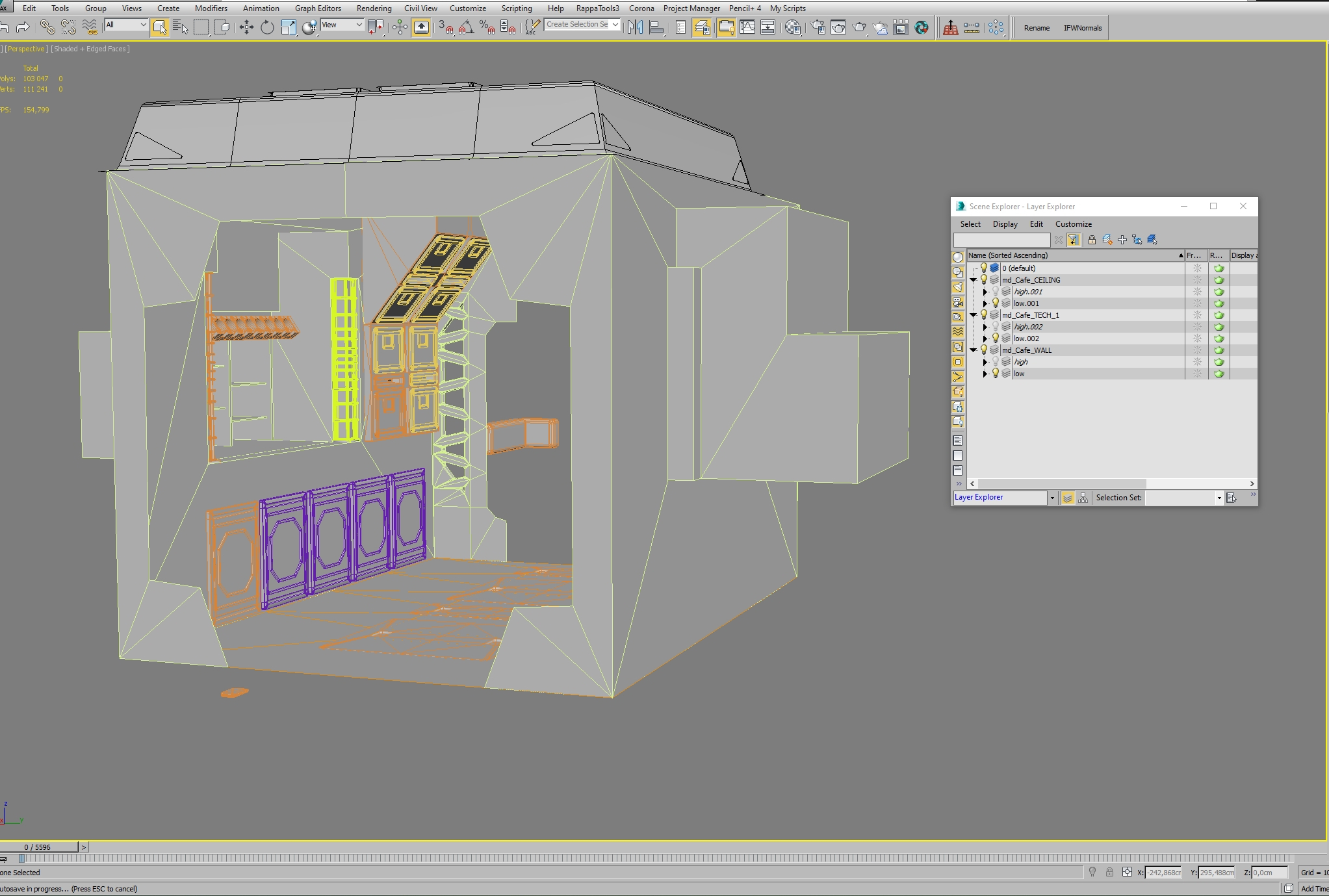The height and width of the screenshot is (896, 1329).
Task: Toggle the Scene Explorer find filter icon
Action: point(1073,240)
